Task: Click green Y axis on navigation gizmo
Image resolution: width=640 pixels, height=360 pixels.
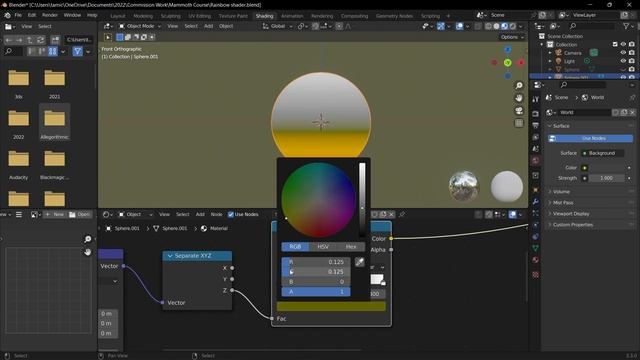Action: tap(507, 63)
